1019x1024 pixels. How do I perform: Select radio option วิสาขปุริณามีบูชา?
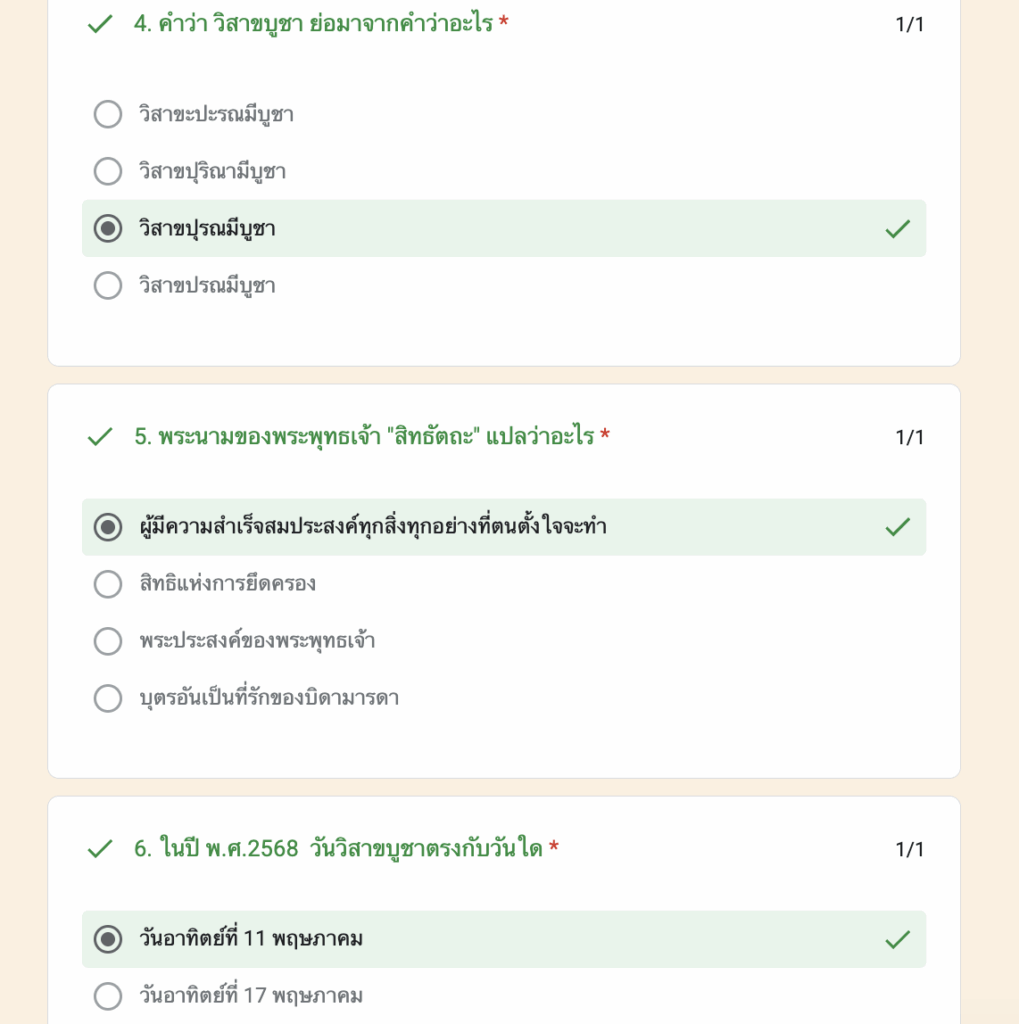click(x=108, y=171)
